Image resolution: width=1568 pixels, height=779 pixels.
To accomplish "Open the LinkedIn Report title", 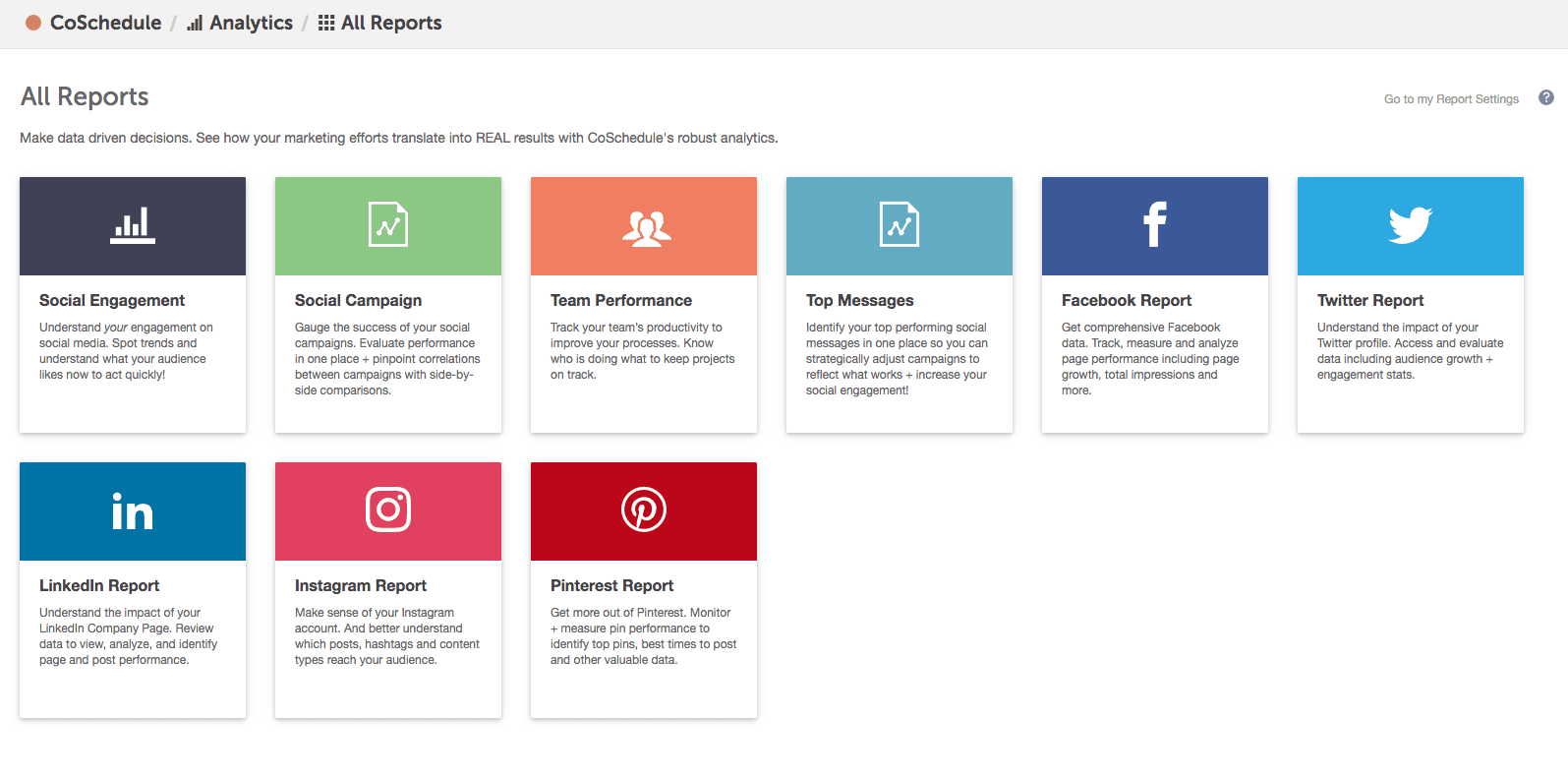I will pos(99,585).
